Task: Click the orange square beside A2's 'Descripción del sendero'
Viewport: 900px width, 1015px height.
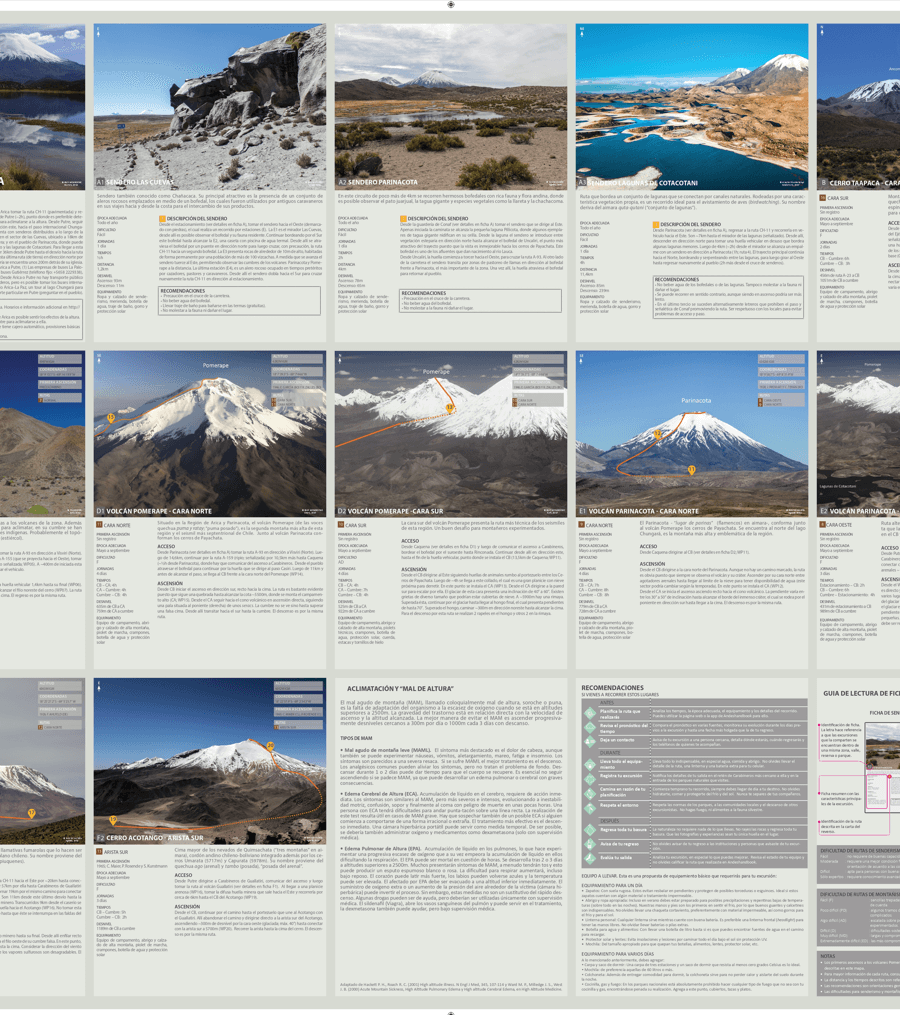Action: click(x=403, y=219)
